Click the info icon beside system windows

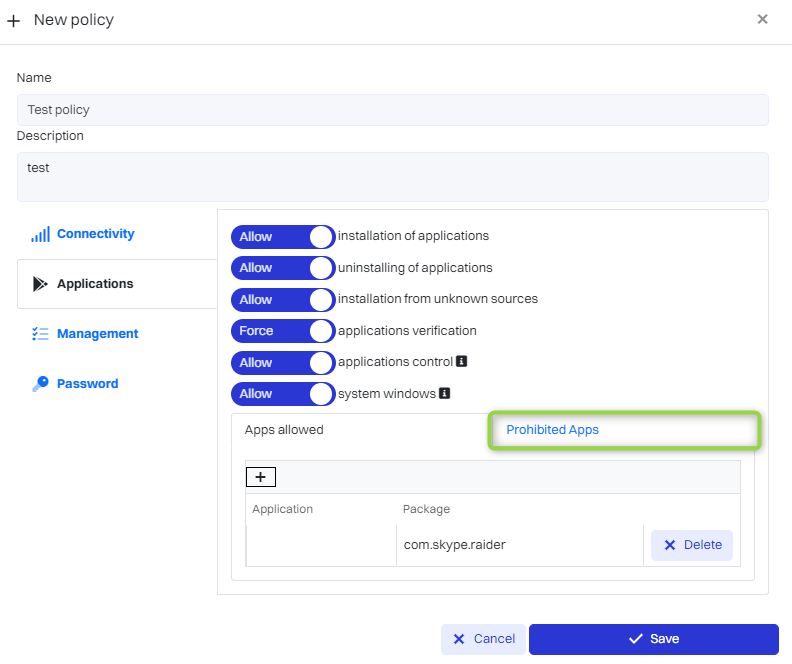(x=444, y=394)
